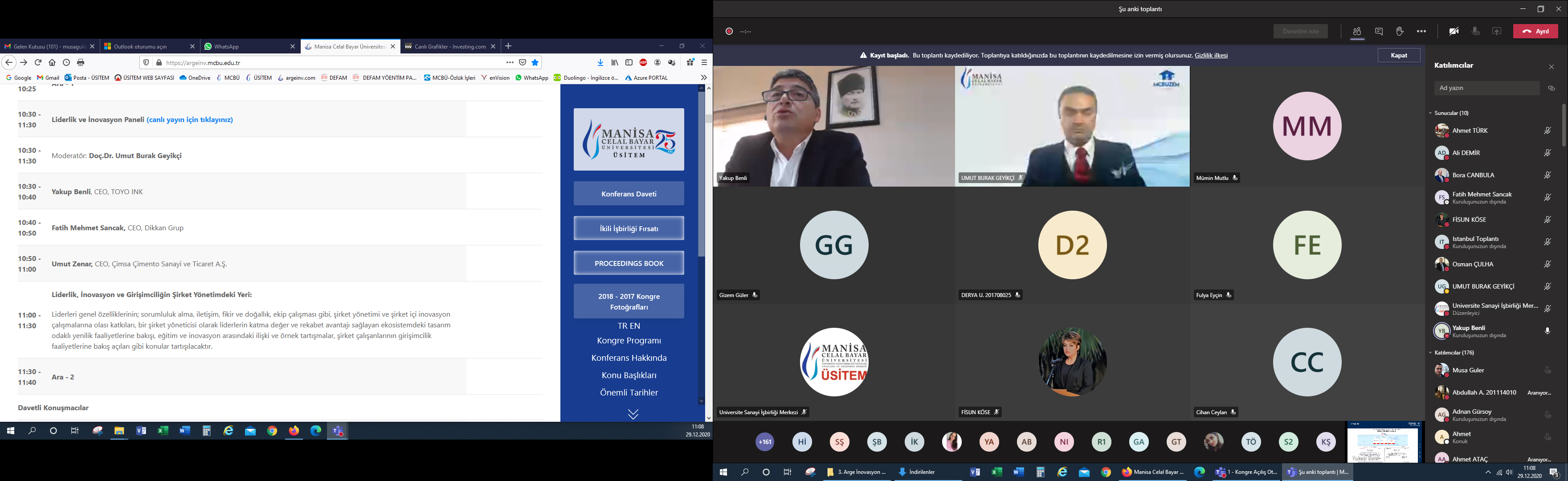Open more actions ellipsis menu in Teams
Image resolution: width=1568 pixels, height=481 pixels.
point(1421,32)
